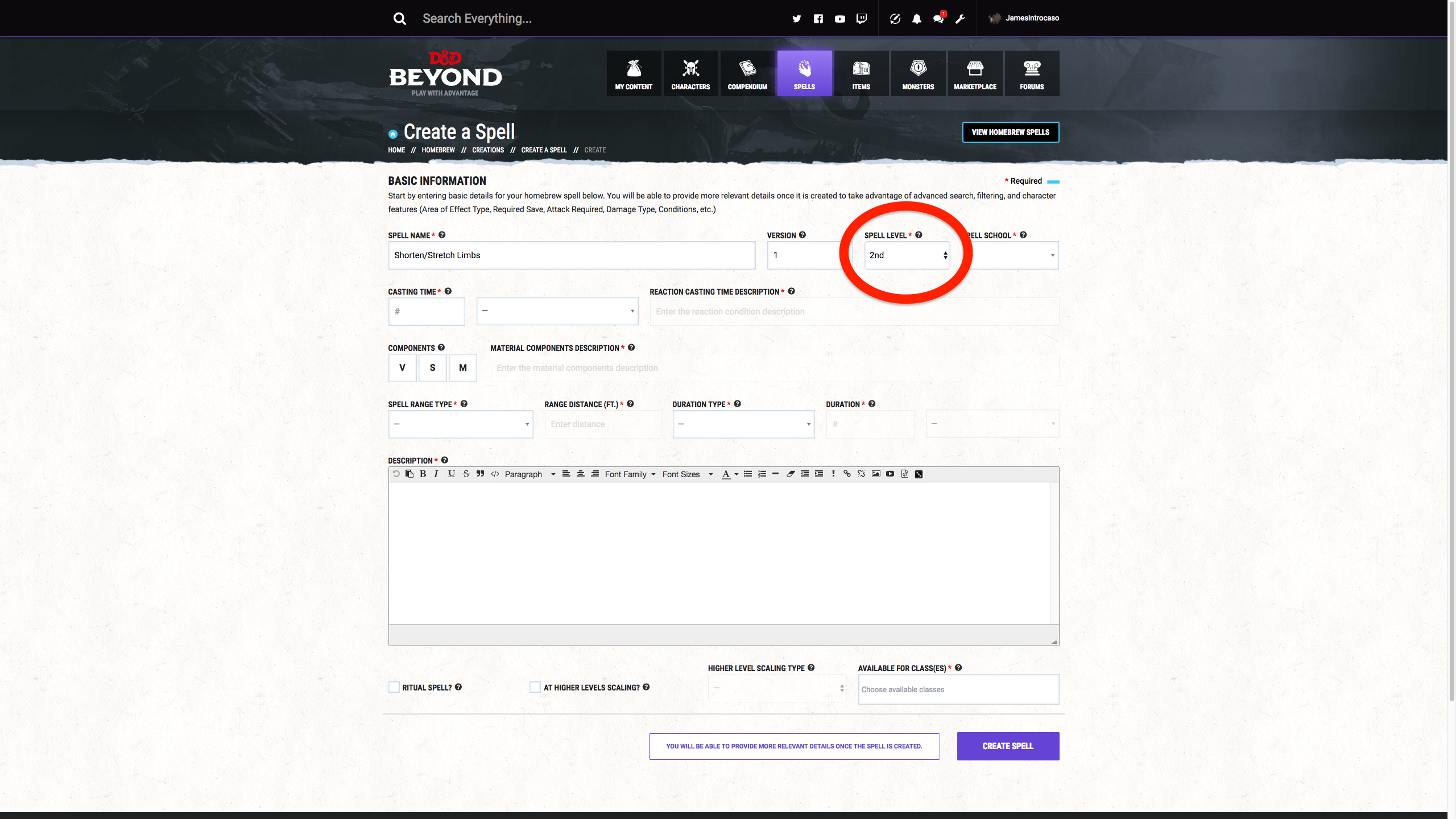Image resolution: width=1456 pixels, height=819 pixels.
Task: Open the YouTube social link icon
Action: [839, 19]
